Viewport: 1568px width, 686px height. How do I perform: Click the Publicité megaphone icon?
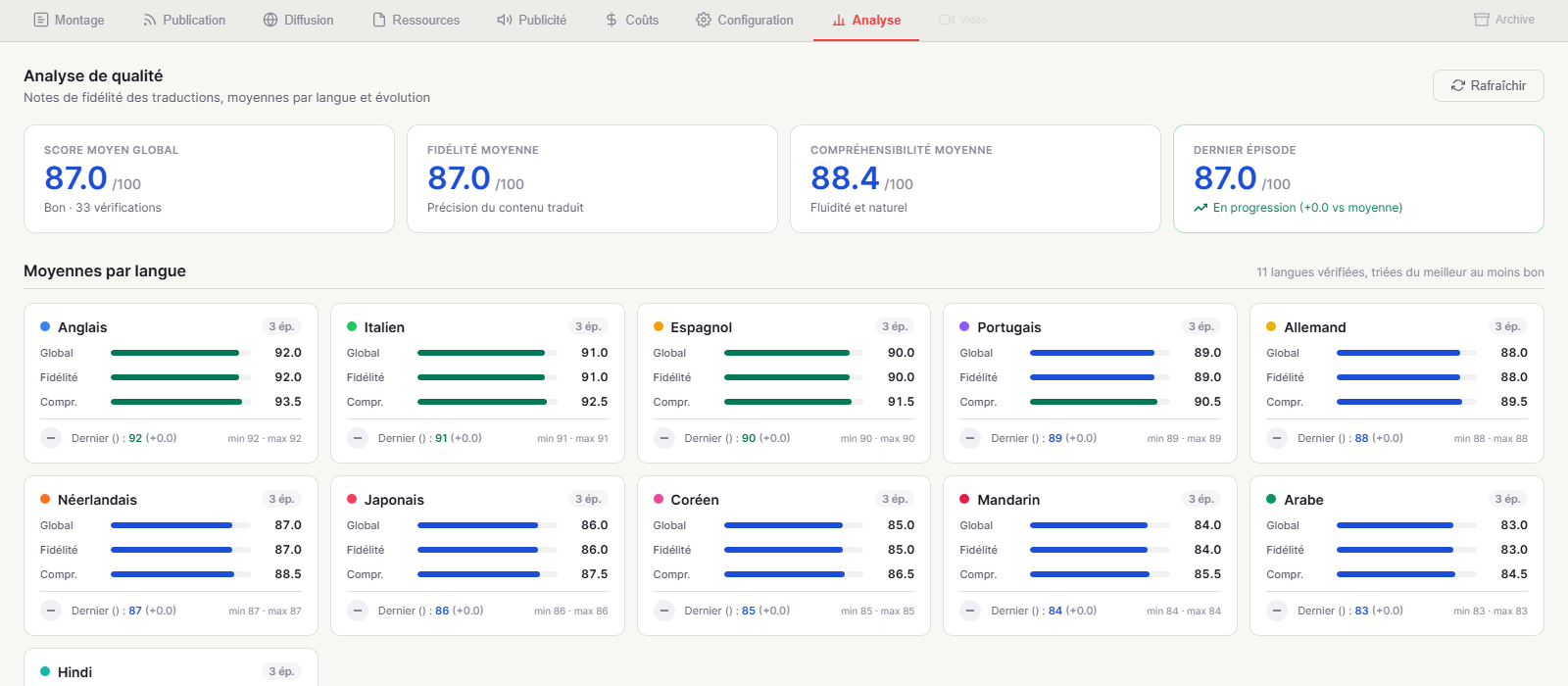tap(505, 20)
